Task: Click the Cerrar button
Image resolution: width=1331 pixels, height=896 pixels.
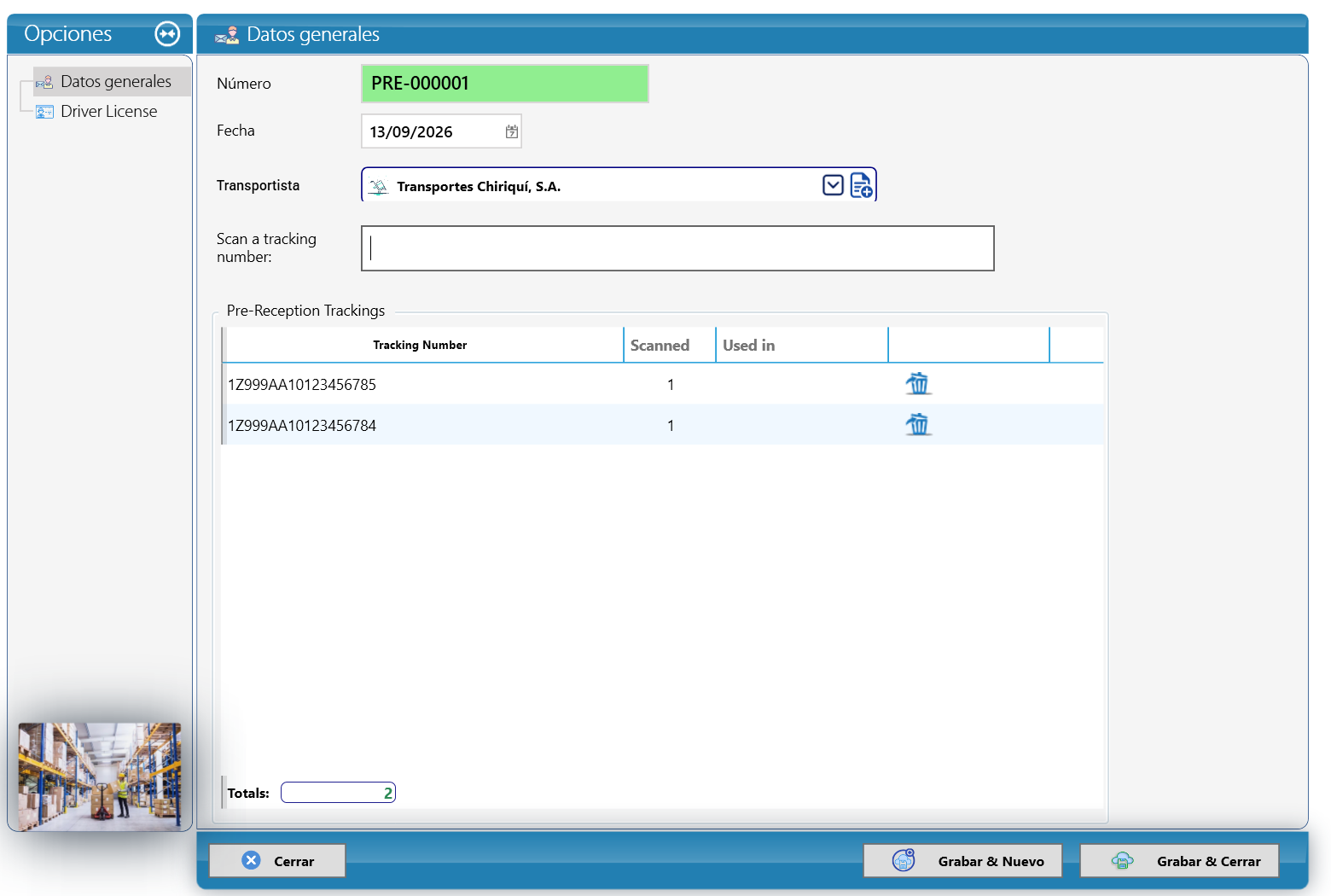Action: tap(277, 860)
